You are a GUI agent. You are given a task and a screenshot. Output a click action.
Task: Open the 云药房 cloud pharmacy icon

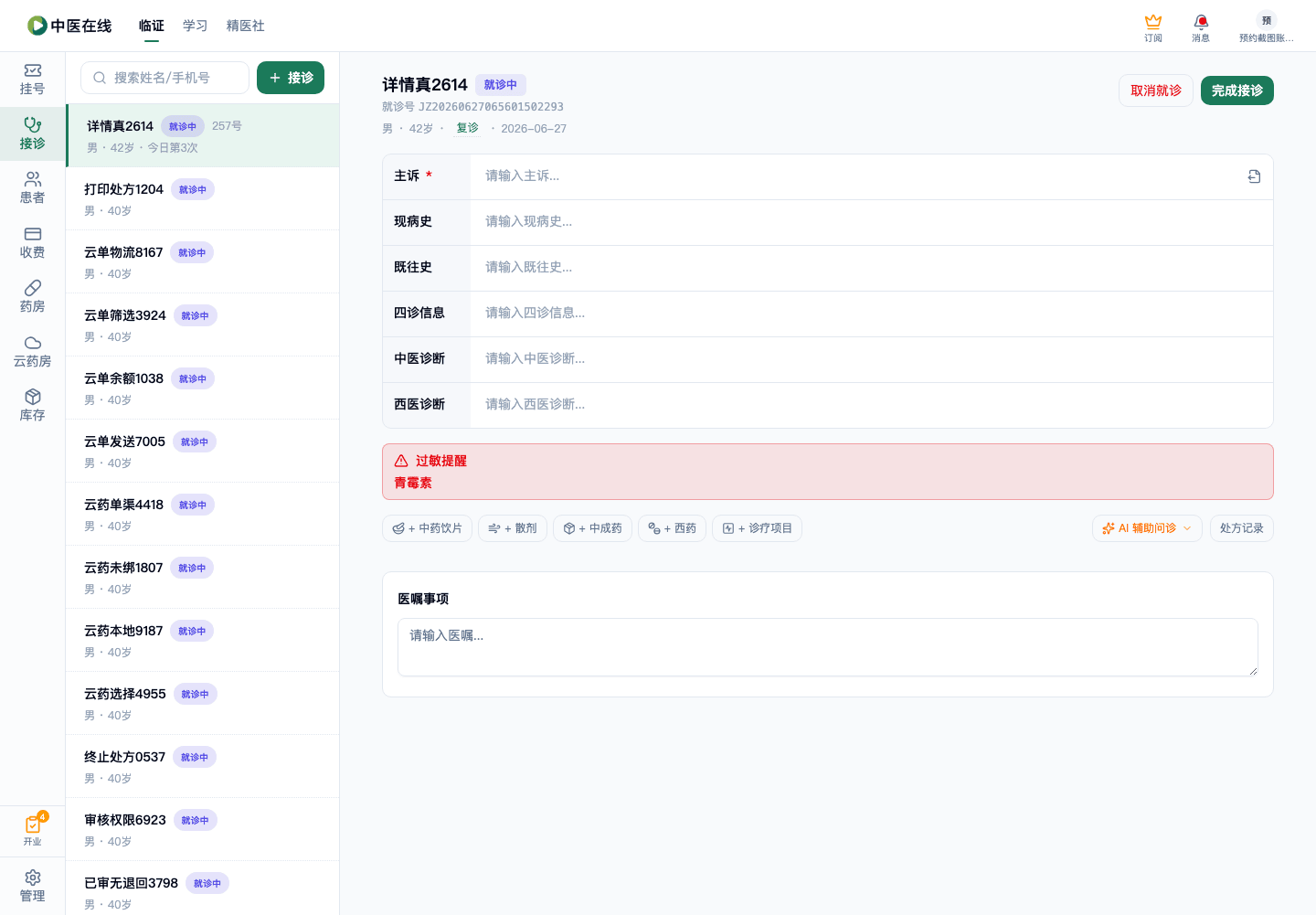tap(32, 351)
